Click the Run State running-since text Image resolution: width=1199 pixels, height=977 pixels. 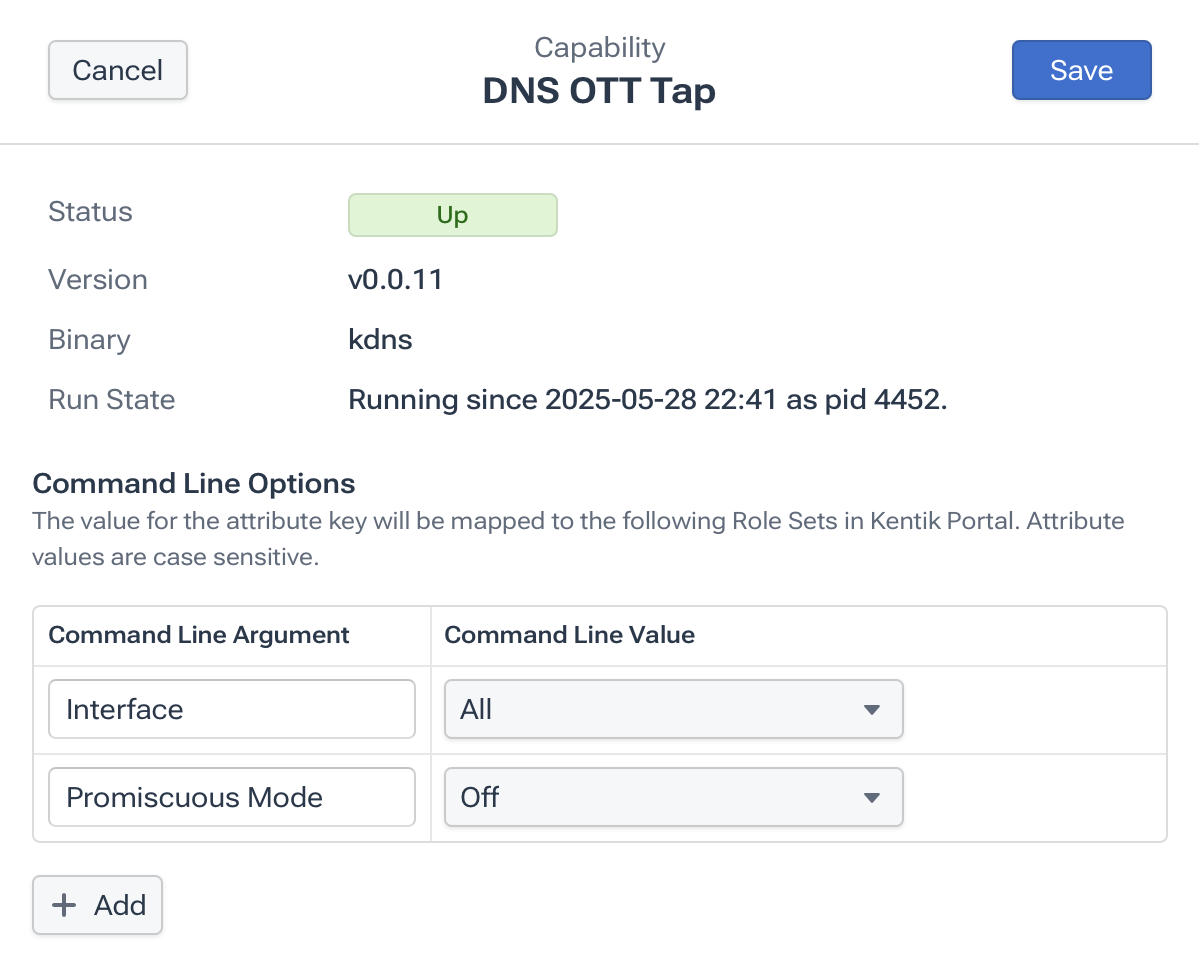pyautogui.click(x=647, y=400)
